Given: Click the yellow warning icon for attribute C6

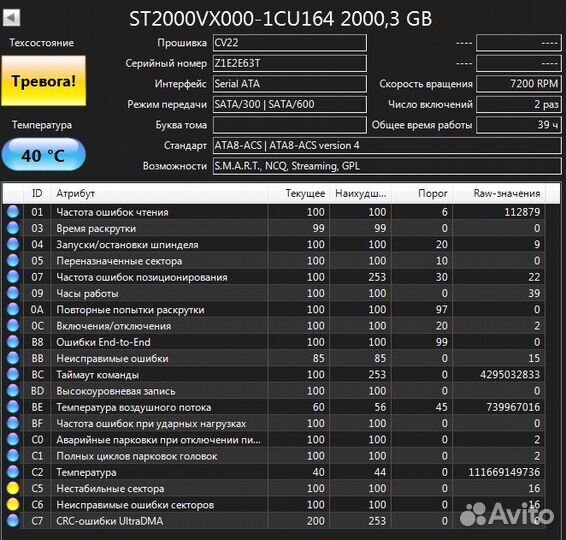Looking at the screenshot, I should point(13,504).
